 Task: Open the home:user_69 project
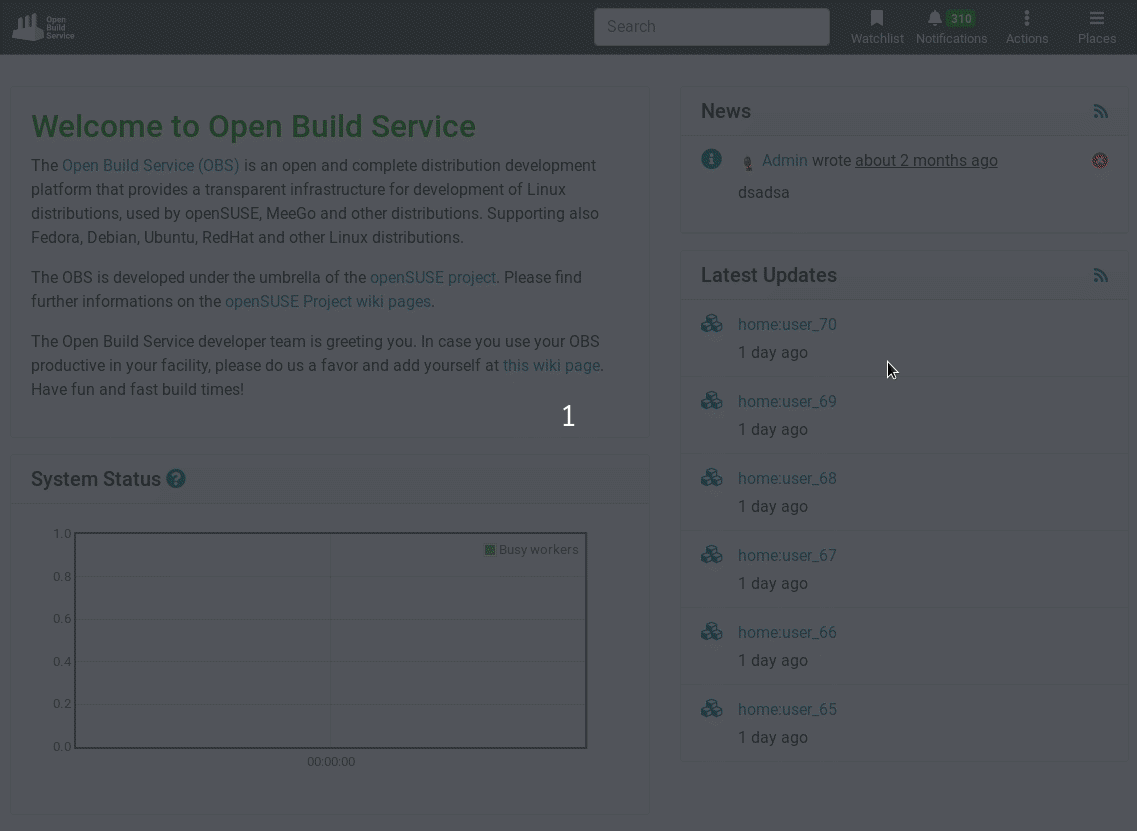787,401
